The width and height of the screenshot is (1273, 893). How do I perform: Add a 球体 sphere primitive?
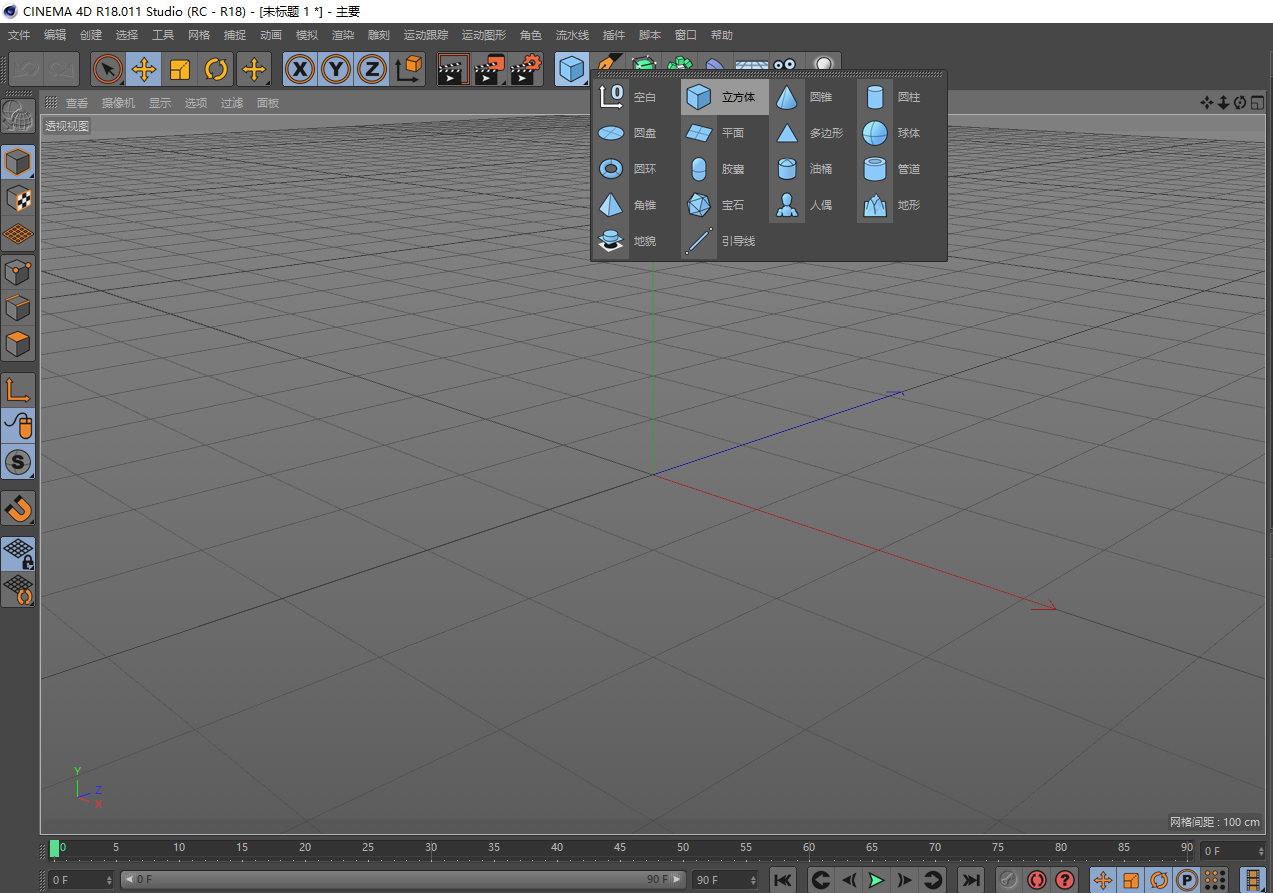[x=900, y=133]
